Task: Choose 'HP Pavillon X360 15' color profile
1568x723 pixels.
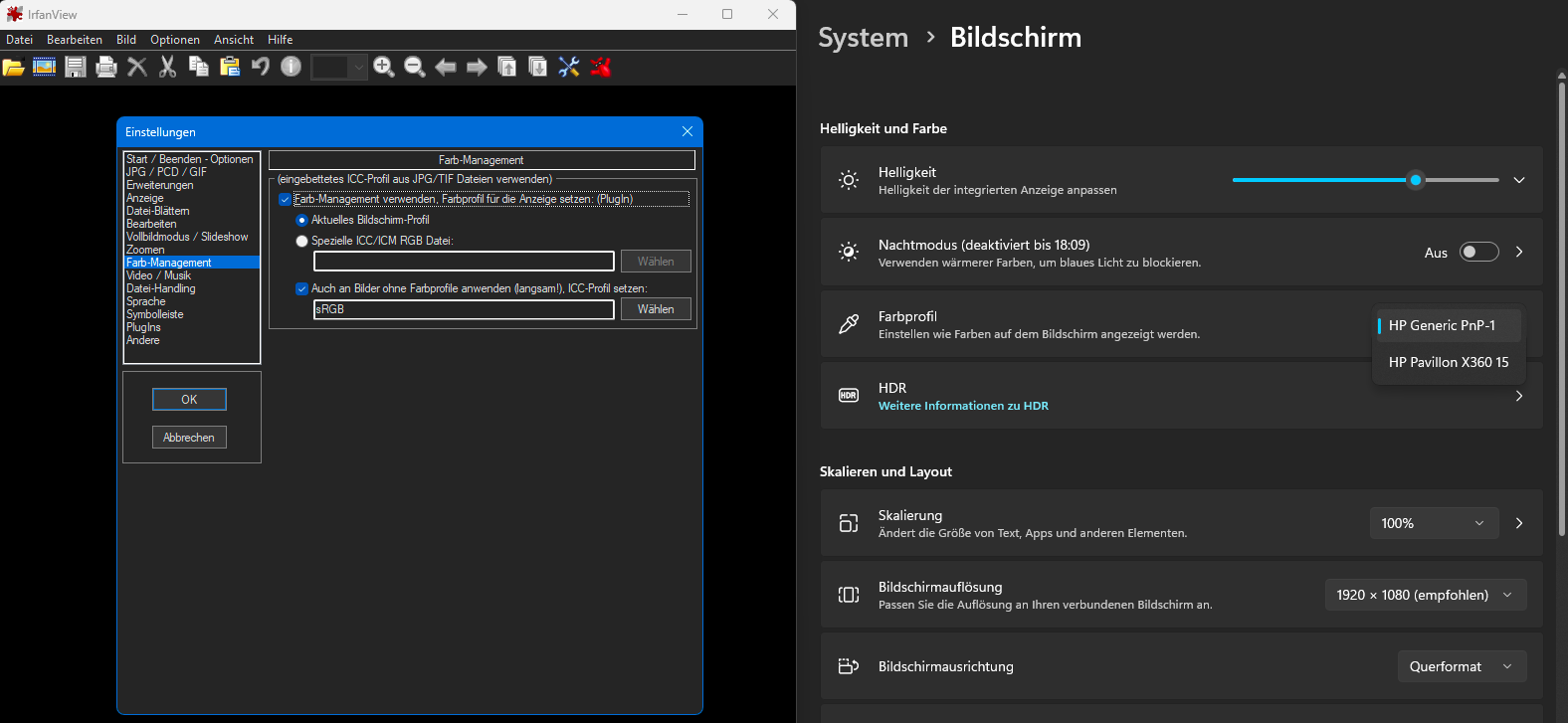Action: pos(1448,362)
